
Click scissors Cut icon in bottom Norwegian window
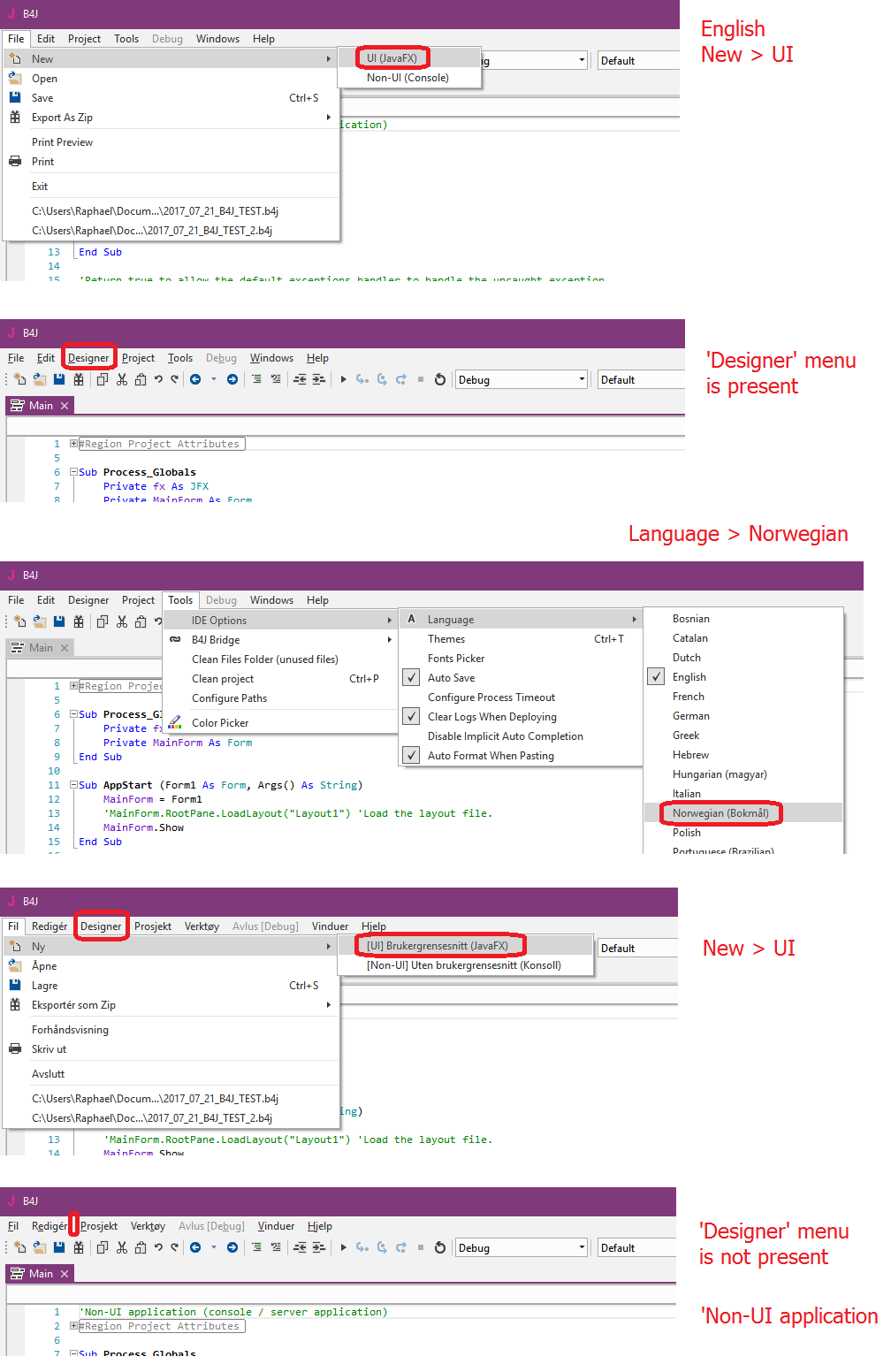coord(122,1247)
